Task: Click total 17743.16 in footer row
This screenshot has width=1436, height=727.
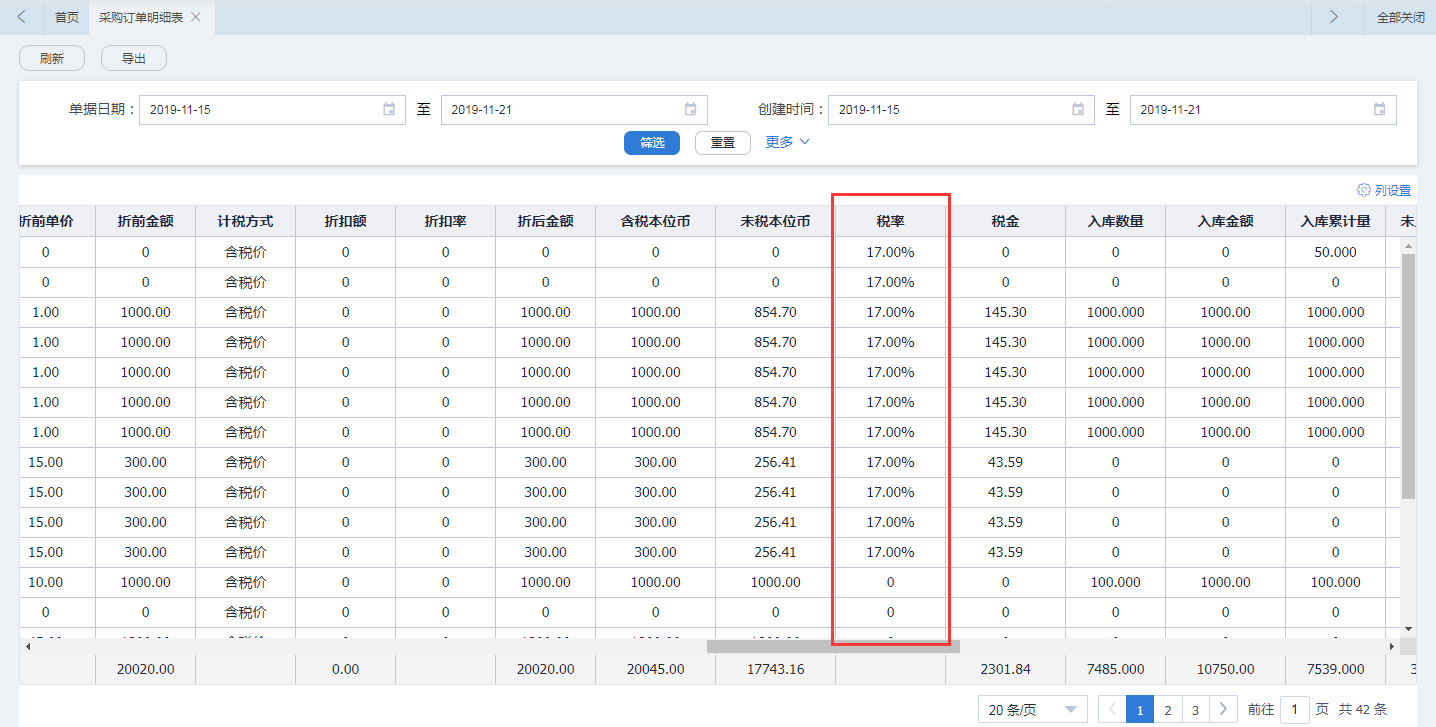Action: coord(776,669)
